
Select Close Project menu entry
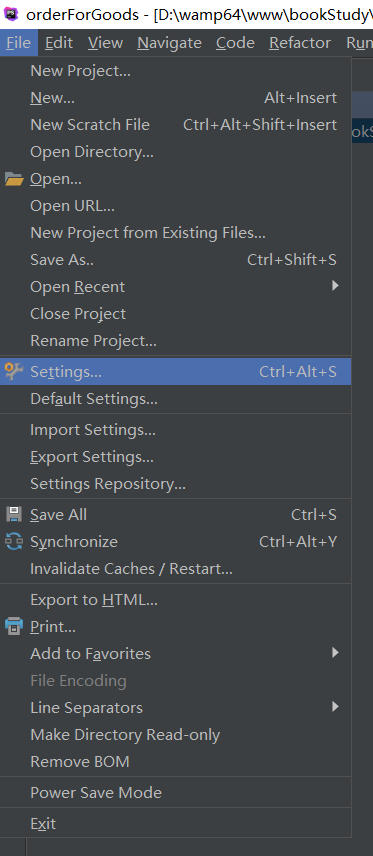coord(175,314)
